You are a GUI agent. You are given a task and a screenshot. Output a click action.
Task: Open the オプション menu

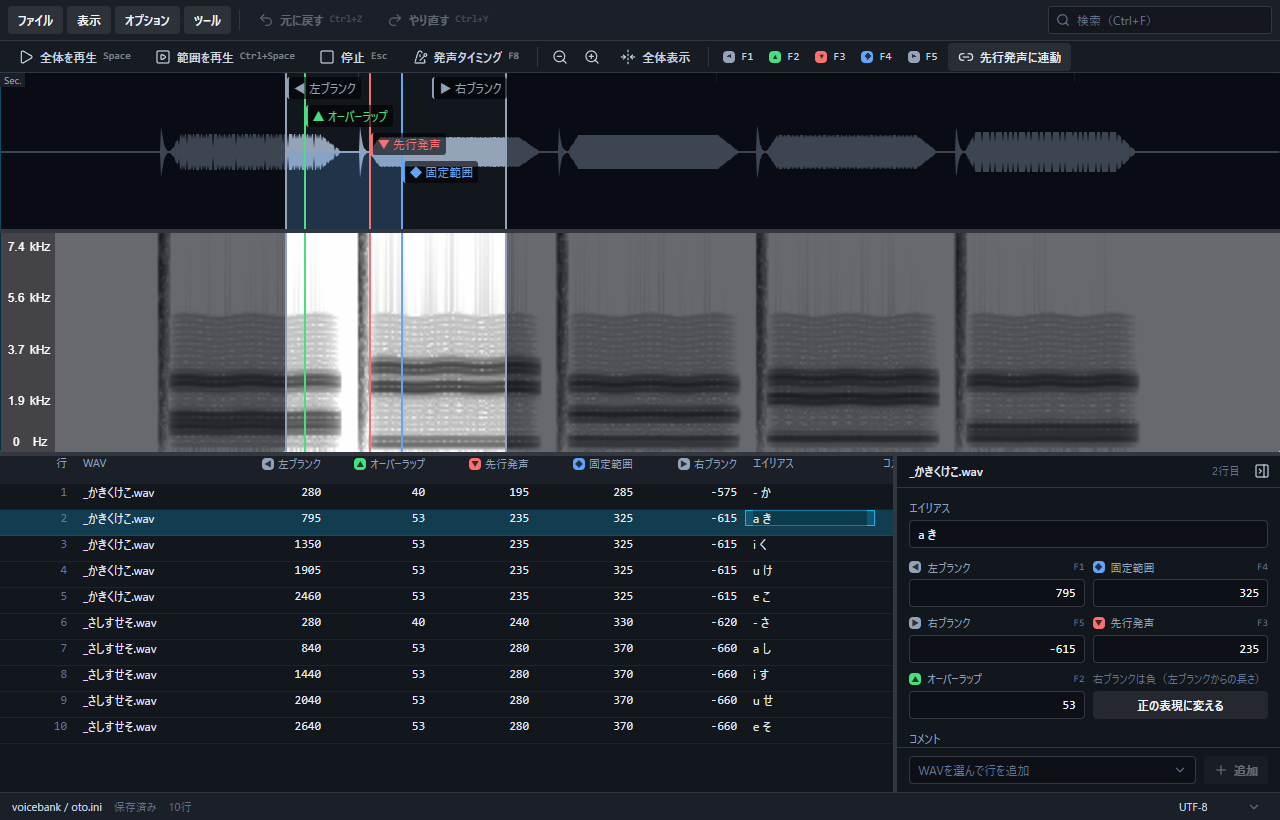147,20
